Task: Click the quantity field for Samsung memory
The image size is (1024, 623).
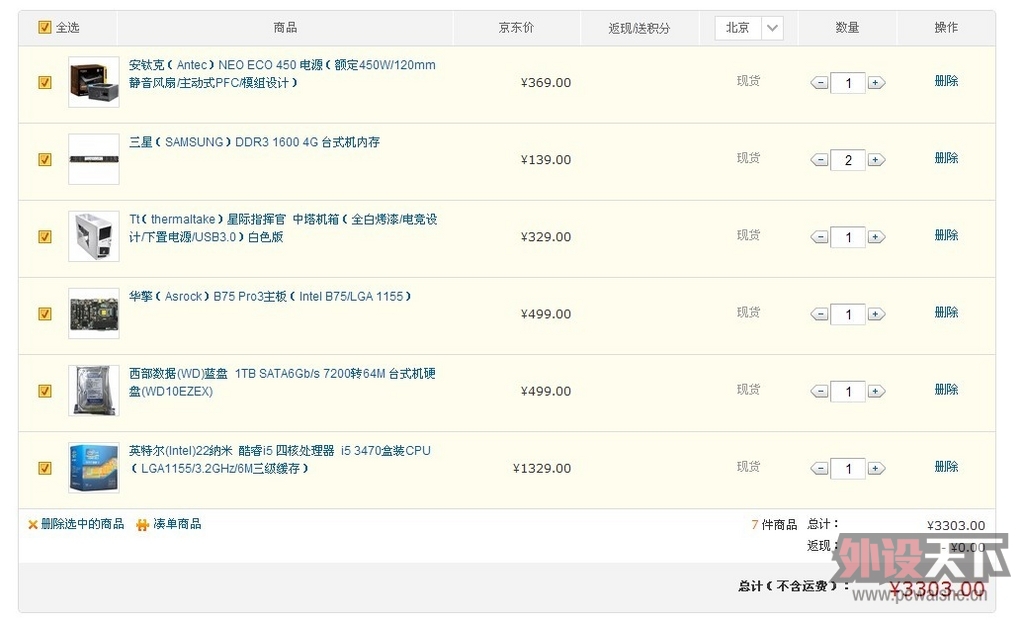Action: 848,160
